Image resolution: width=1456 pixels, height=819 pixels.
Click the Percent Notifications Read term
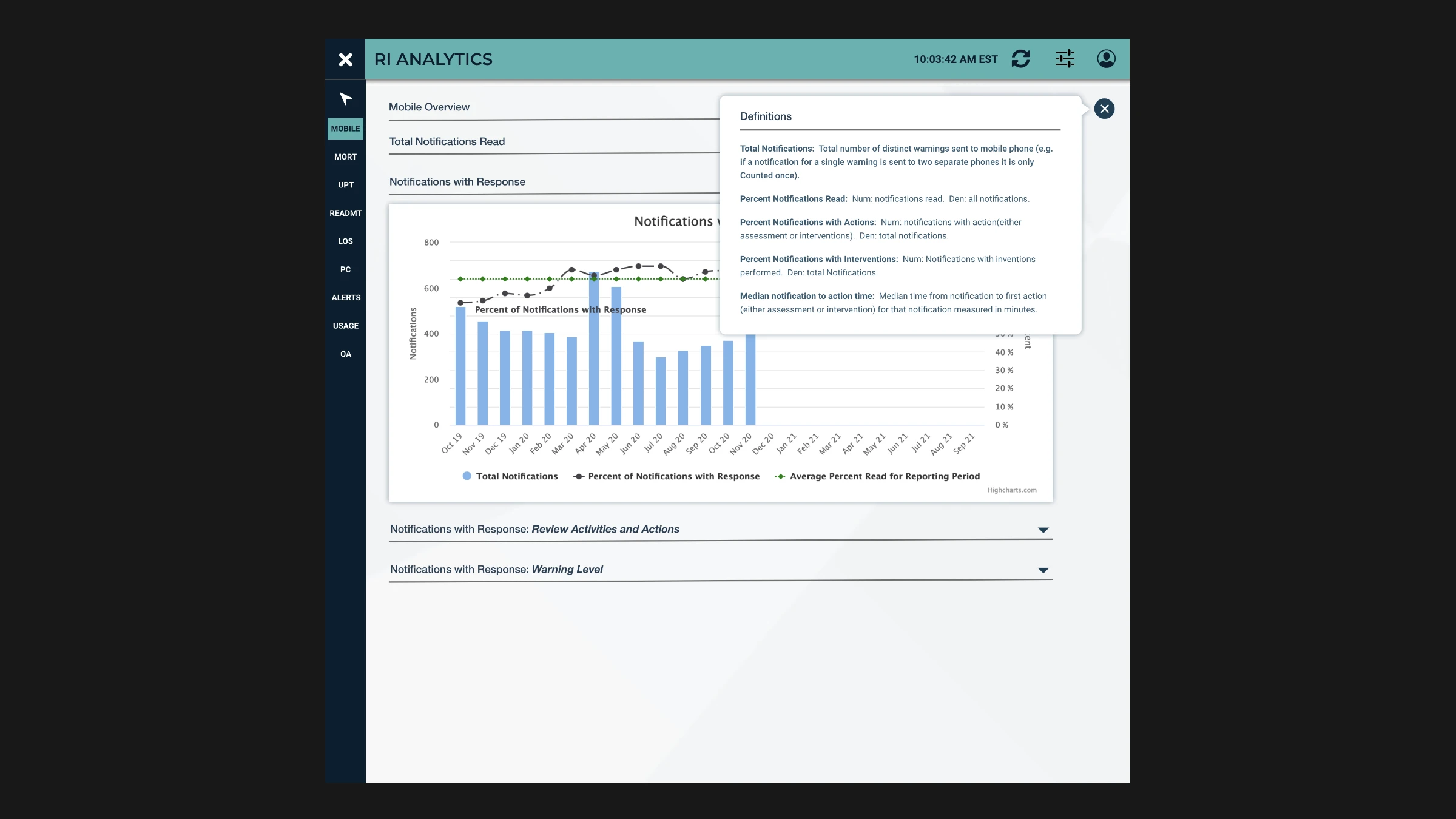[794, 199]
